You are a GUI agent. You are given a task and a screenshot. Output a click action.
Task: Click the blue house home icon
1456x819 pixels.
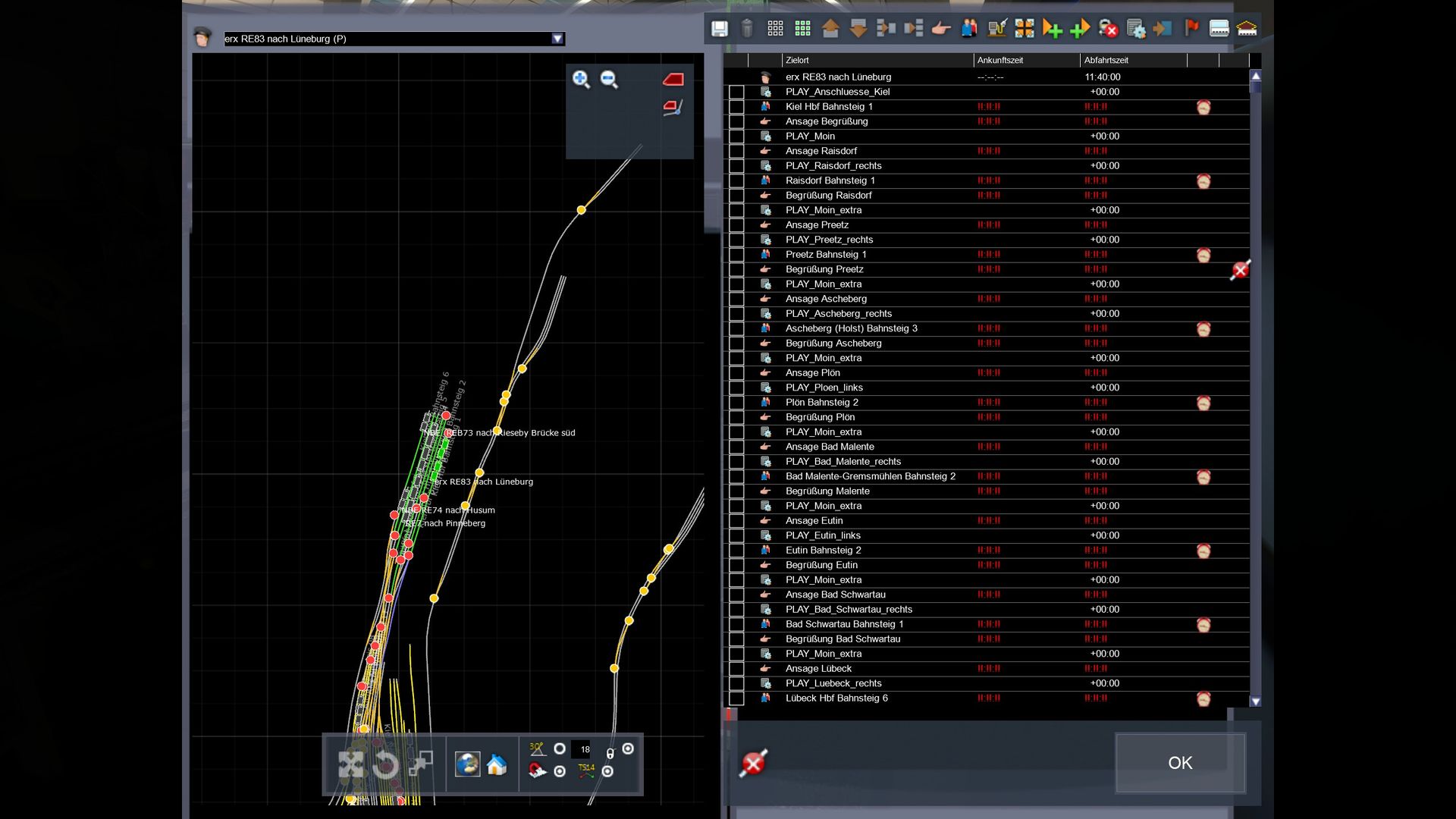pyautogui.click(x=497, y=764)
